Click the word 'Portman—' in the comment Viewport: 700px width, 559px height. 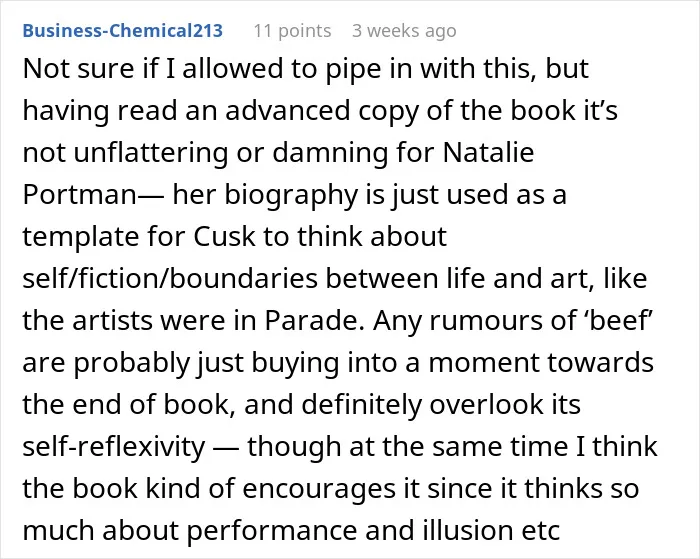93,195
